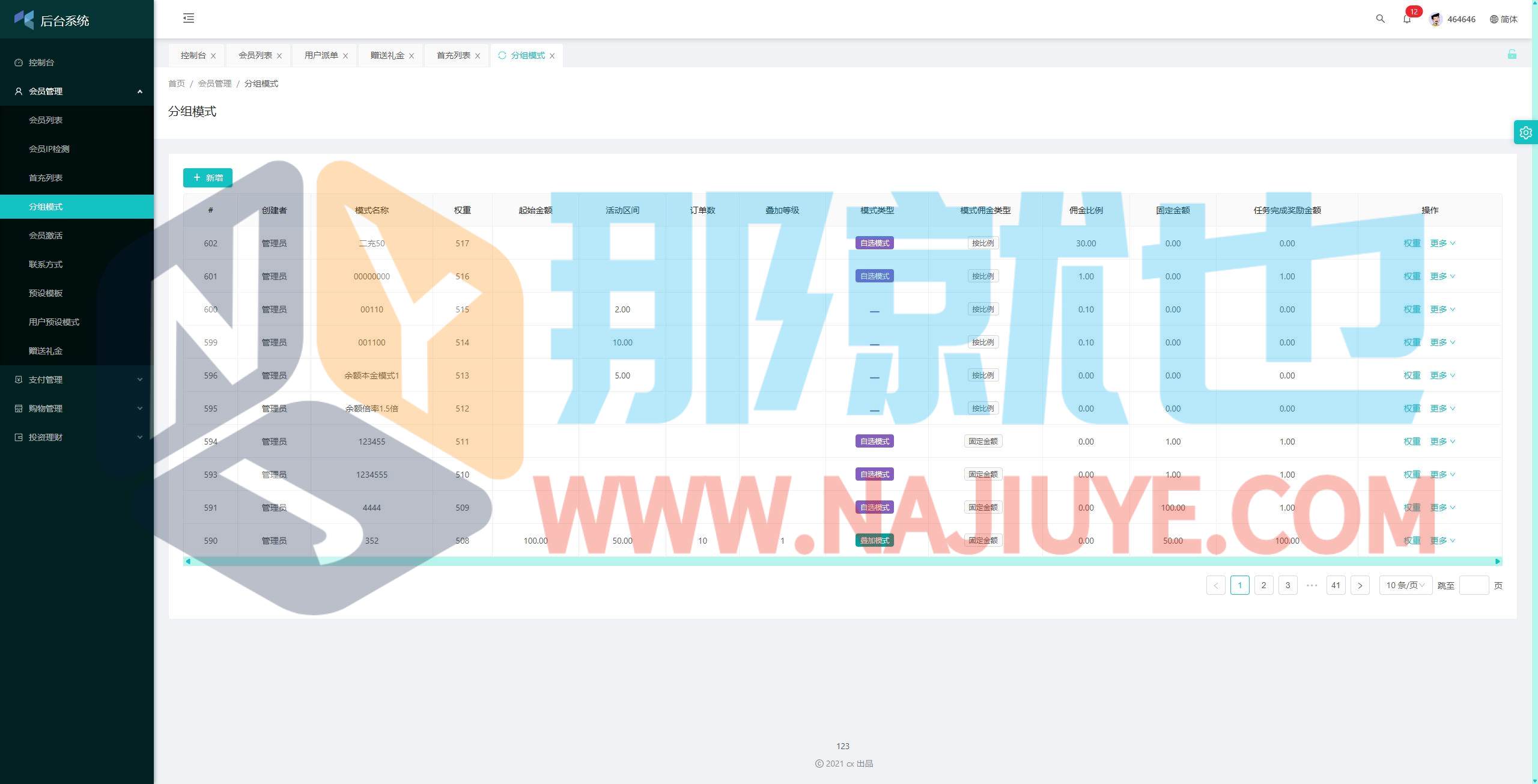The image size is (1538, 784).
Task: Click the 权重 link for row 590
Action: tap(1411, 541)
